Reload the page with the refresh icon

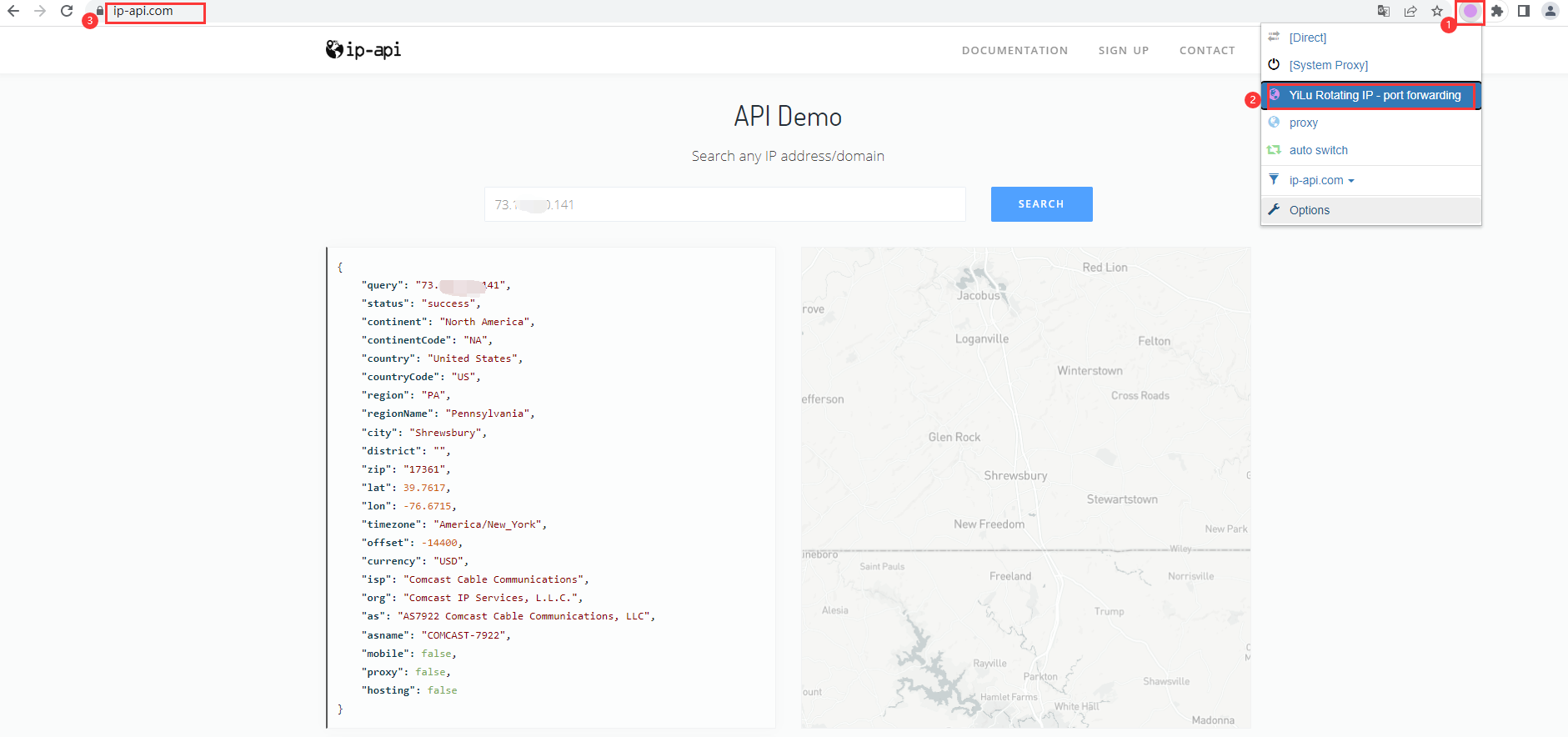67,11
